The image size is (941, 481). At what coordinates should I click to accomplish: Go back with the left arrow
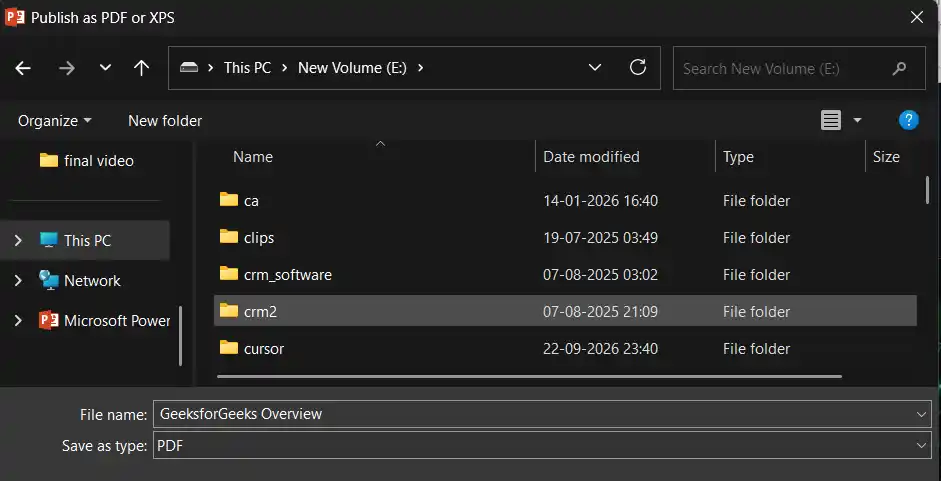pos(23,68)
